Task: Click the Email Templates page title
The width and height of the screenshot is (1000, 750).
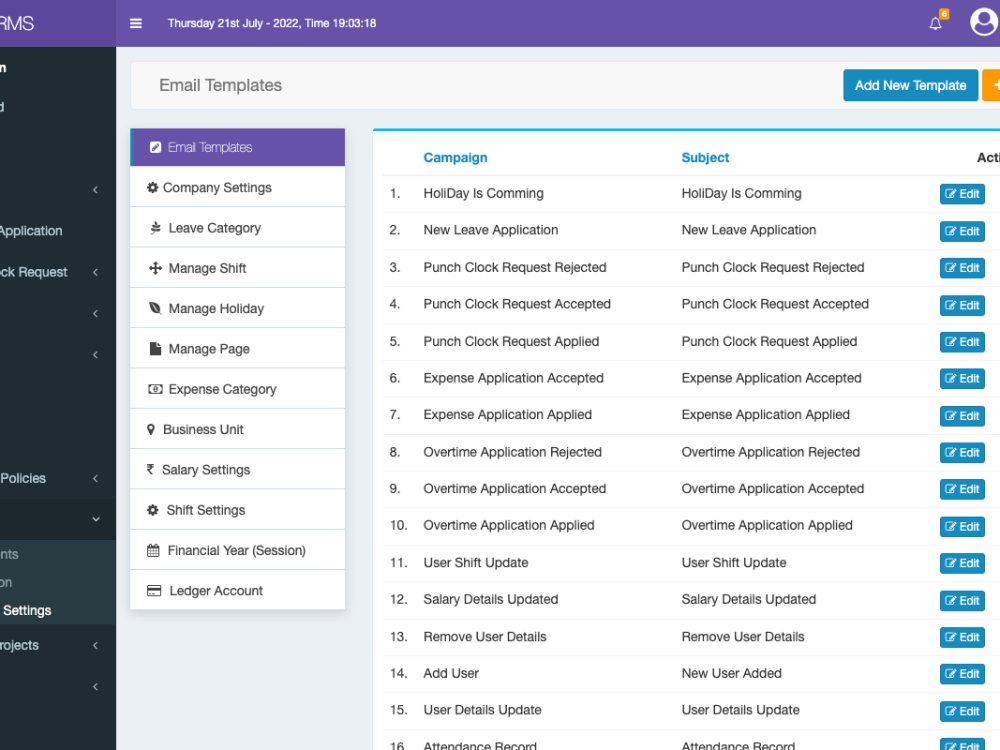Action: 220,85
